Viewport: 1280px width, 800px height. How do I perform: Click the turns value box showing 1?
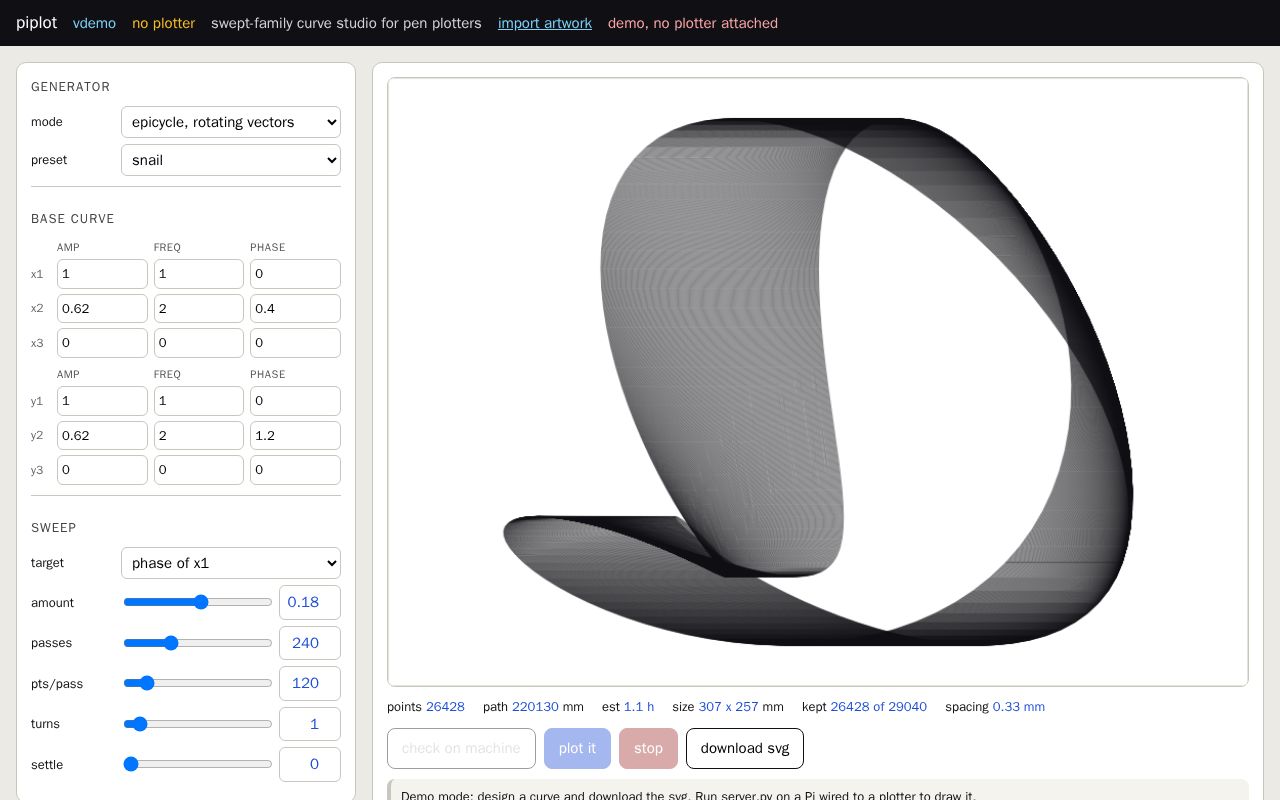click(310, 724)
